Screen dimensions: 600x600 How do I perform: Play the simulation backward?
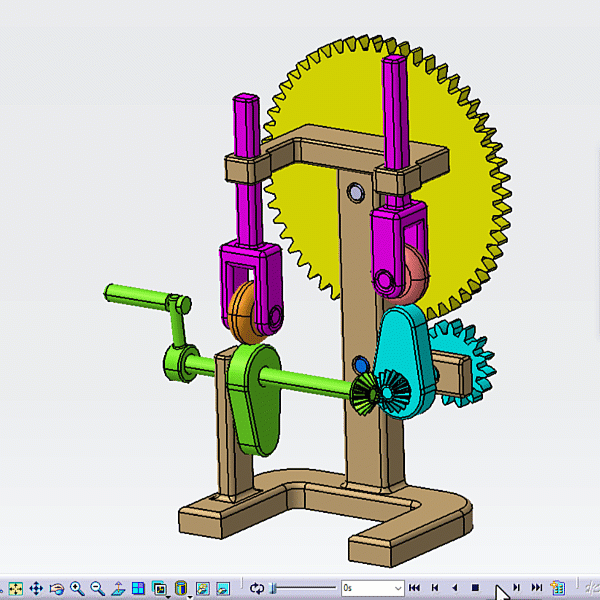point(455,587)
